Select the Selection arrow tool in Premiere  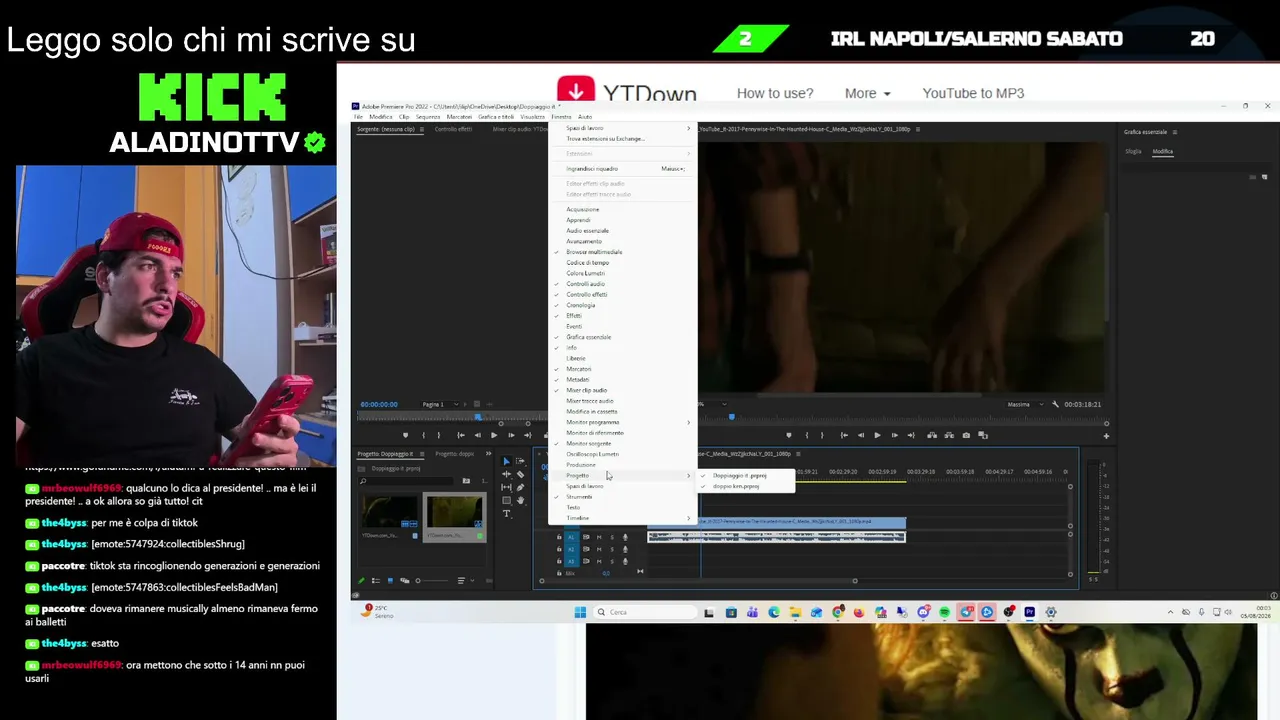coord(506,461)
